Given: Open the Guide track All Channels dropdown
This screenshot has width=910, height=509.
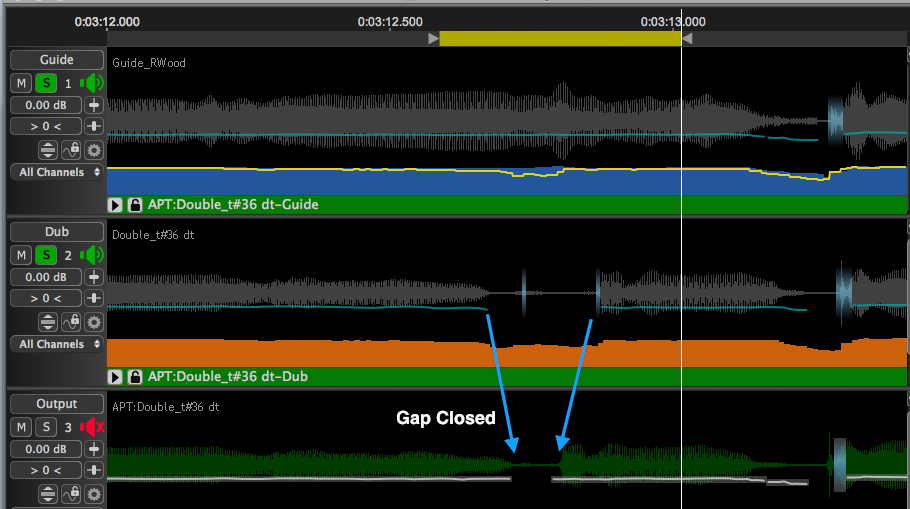Looking at the screenshot, I should pos(57,172).
